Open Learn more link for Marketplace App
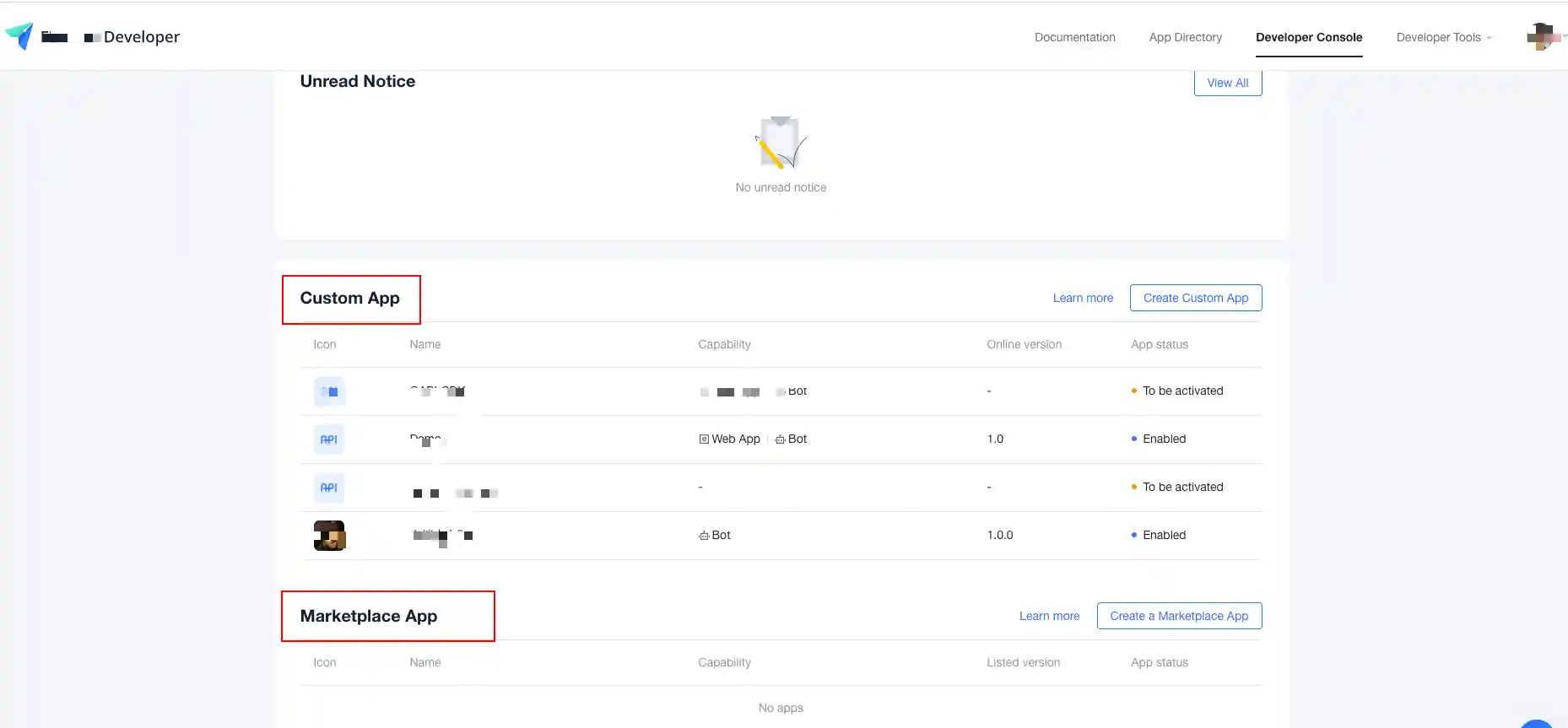 pos(1050,616)
